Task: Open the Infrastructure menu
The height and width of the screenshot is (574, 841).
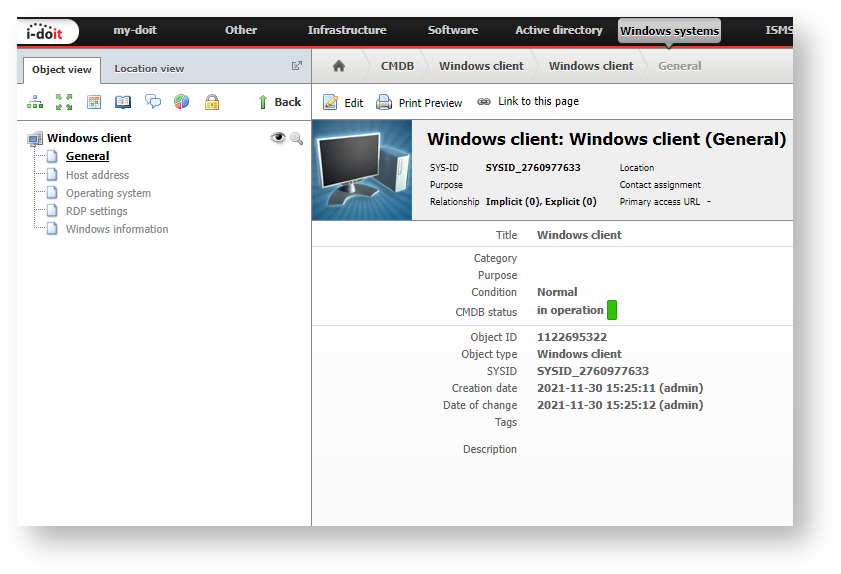Action: pos(347,30)
